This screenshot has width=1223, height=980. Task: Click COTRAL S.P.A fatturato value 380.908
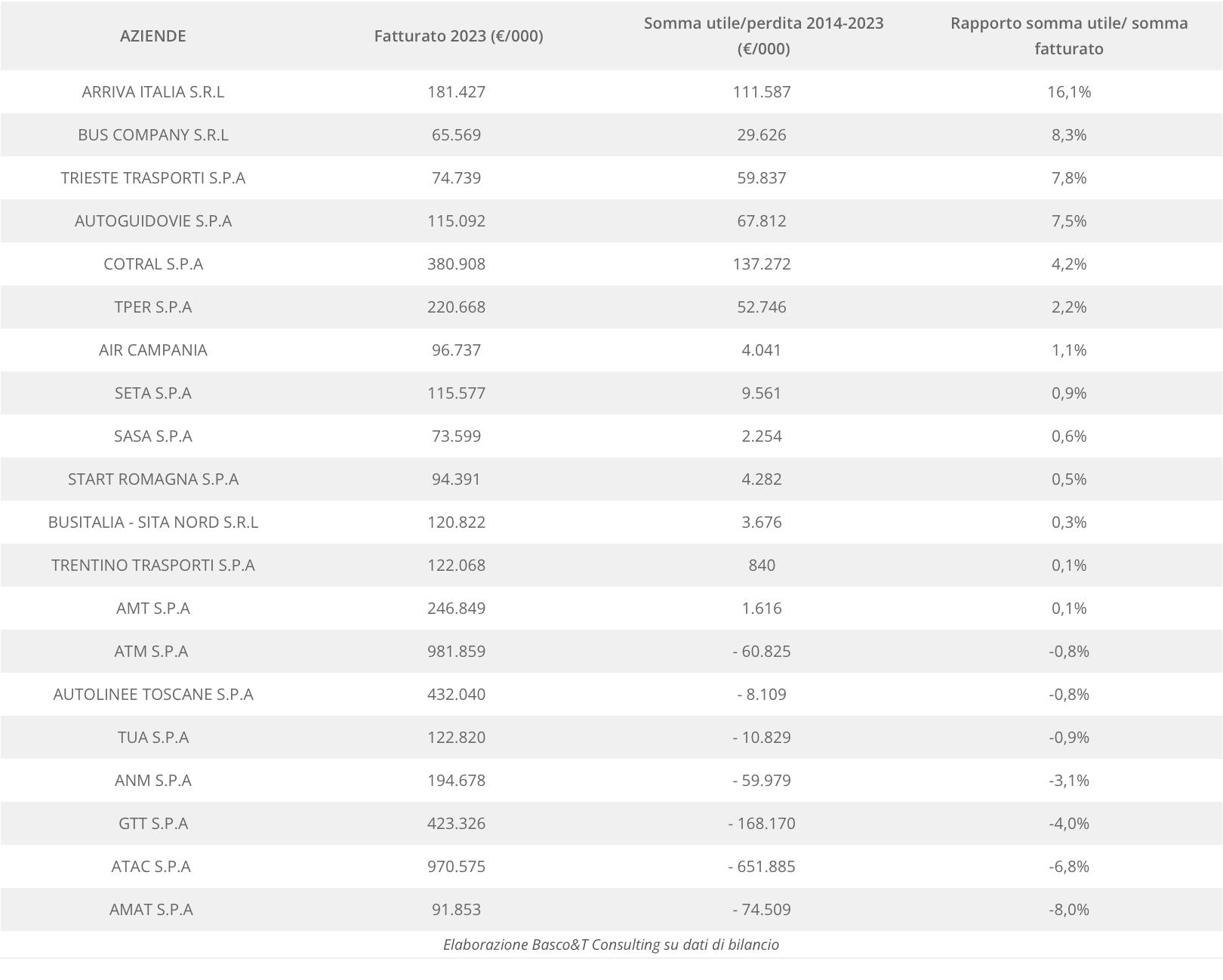tap(456, 263)
